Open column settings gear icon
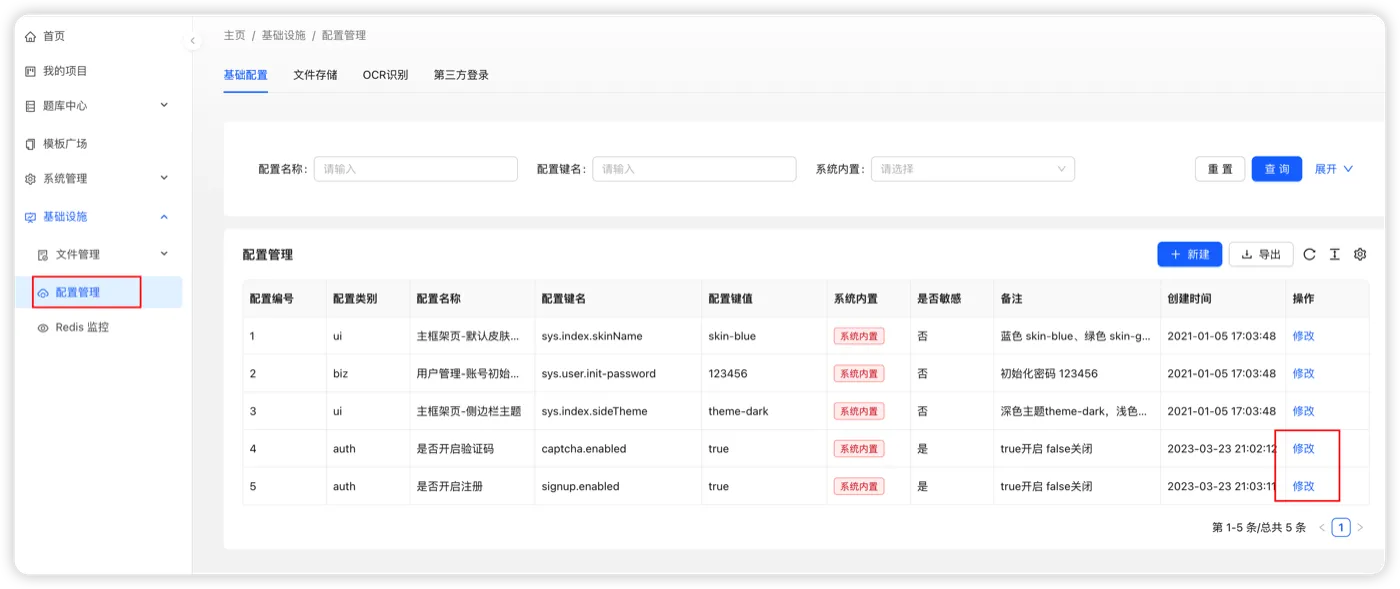 (x=1360, y=255)
